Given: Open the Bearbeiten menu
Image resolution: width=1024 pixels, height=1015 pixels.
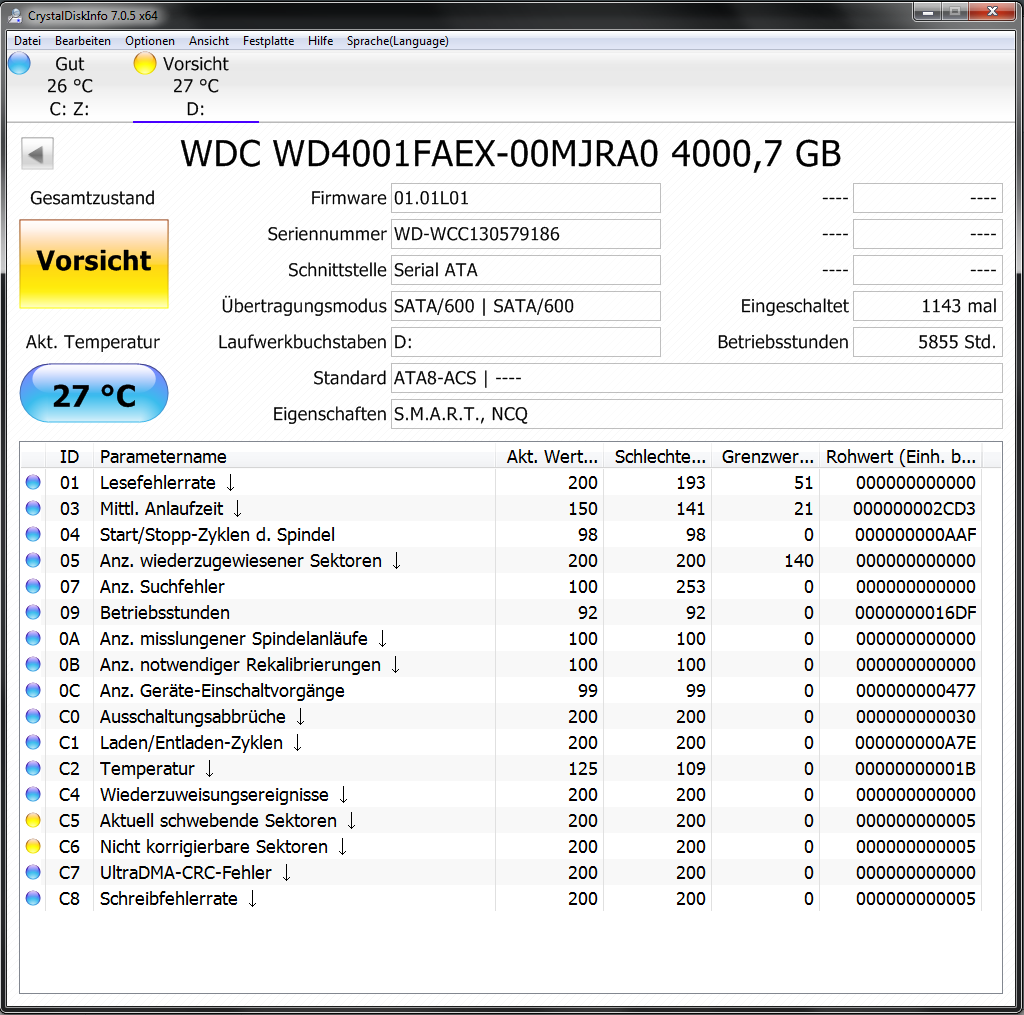Looking at the screenshot, I should (x=83, y=40).
